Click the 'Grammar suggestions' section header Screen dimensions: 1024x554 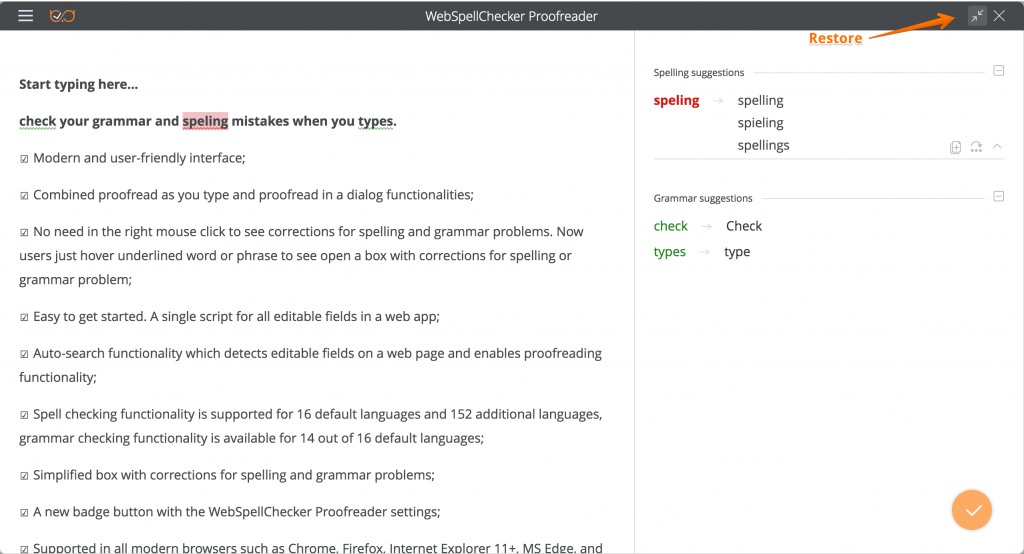tap(703, 198)
